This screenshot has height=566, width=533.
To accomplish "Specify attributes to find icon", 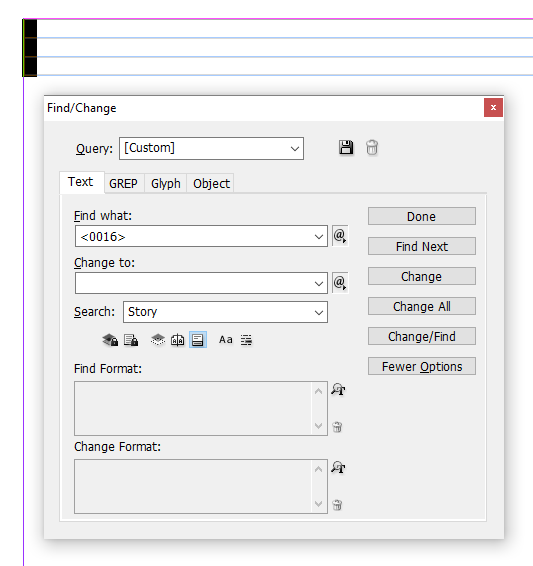I will (338, 389).
